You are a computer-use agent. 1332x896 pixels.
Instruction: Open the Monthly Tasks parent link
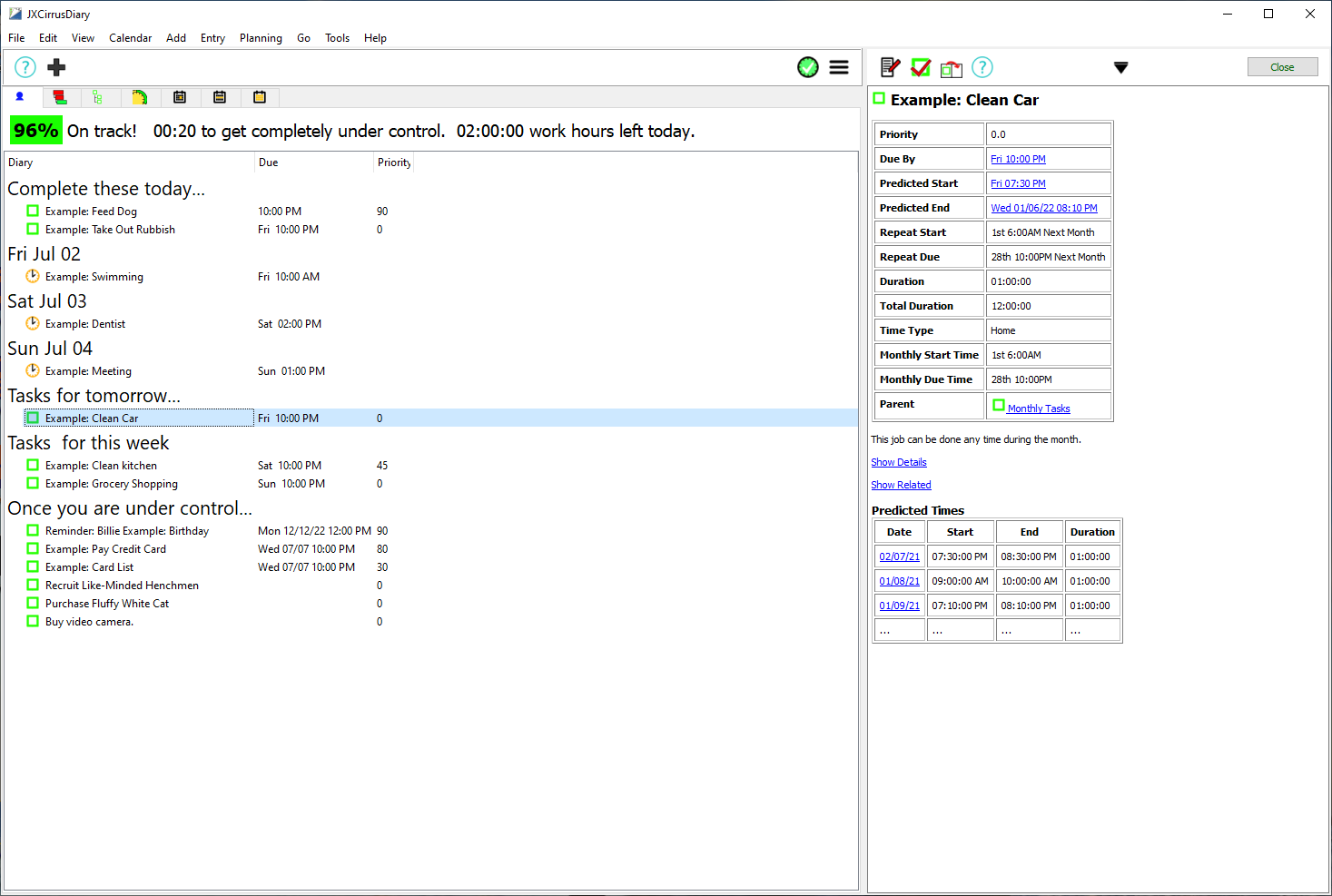coord(1039,409)
